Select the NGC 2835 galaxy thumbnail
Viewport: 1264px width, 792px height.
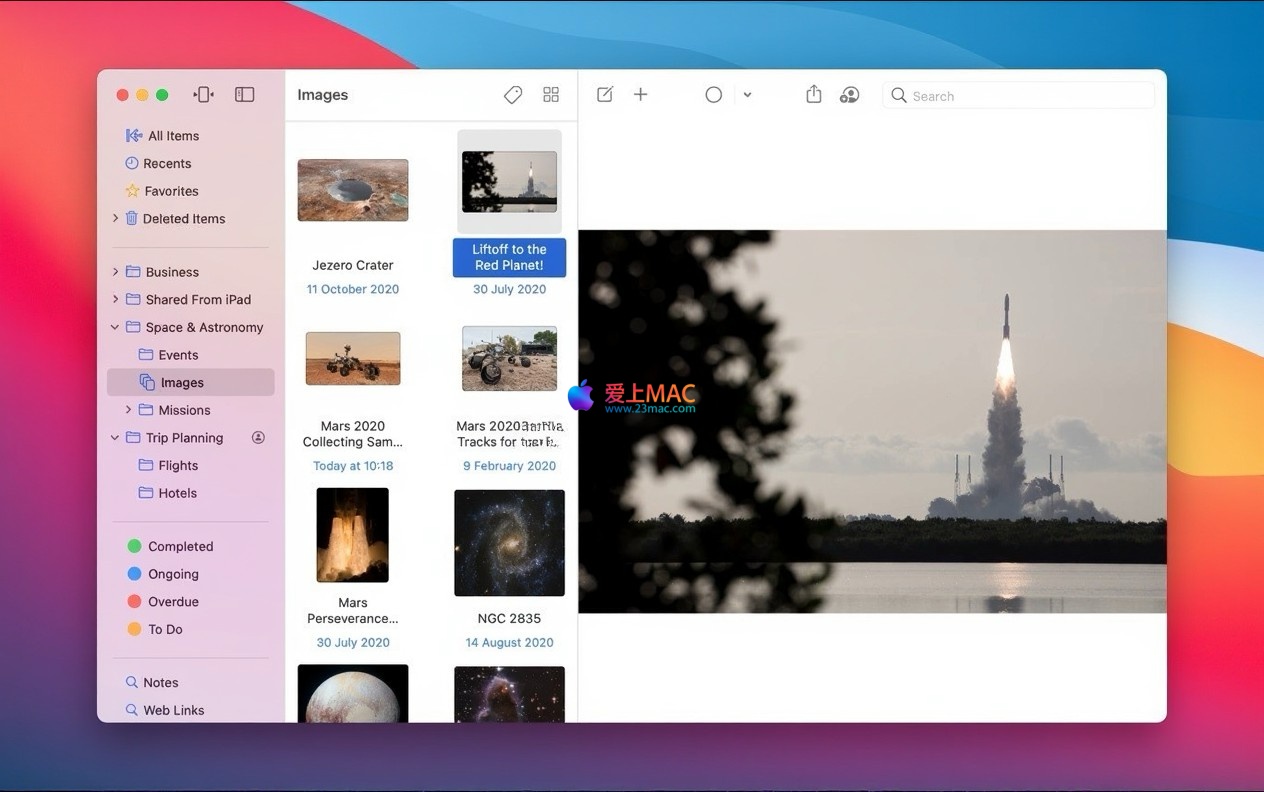point(509,543)
